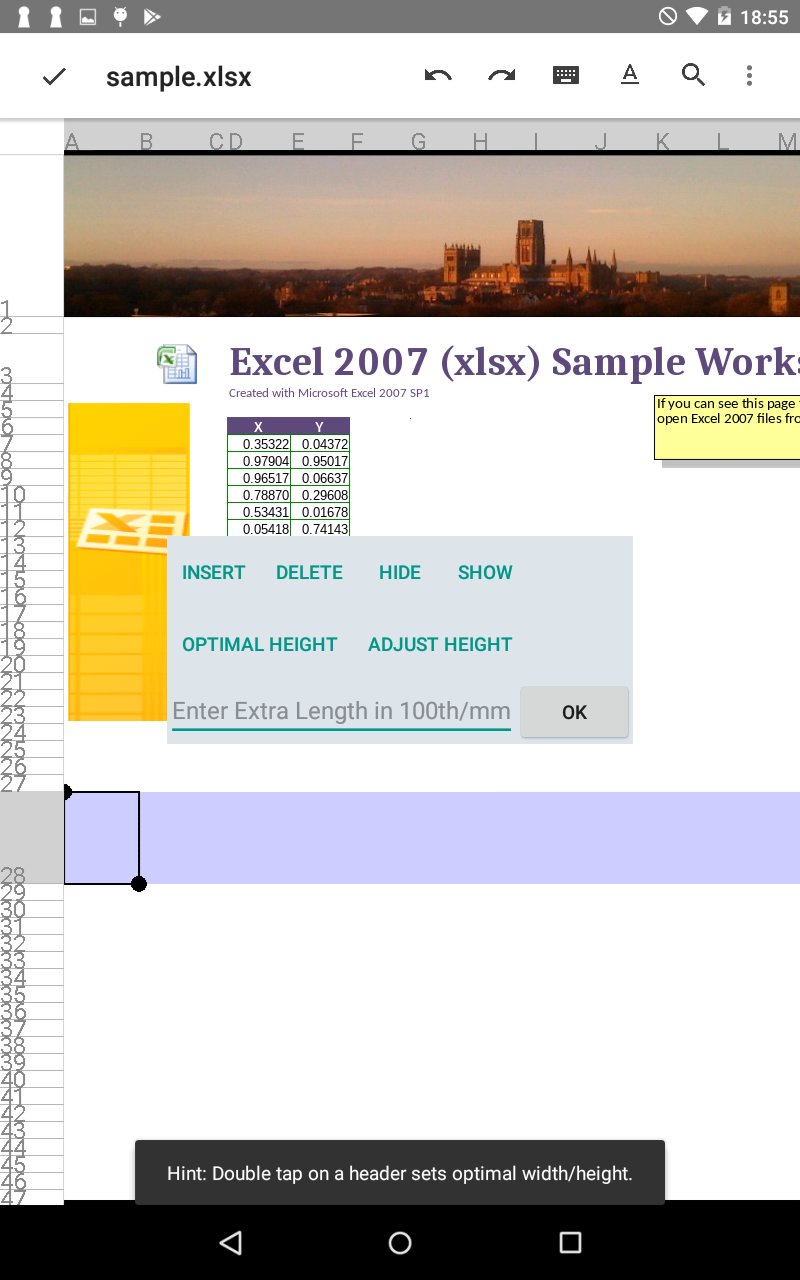This screenshot has height=1280, width=800.
Task: Choose OPTIMAL HEIGHT
Action: tap(260, 645)
